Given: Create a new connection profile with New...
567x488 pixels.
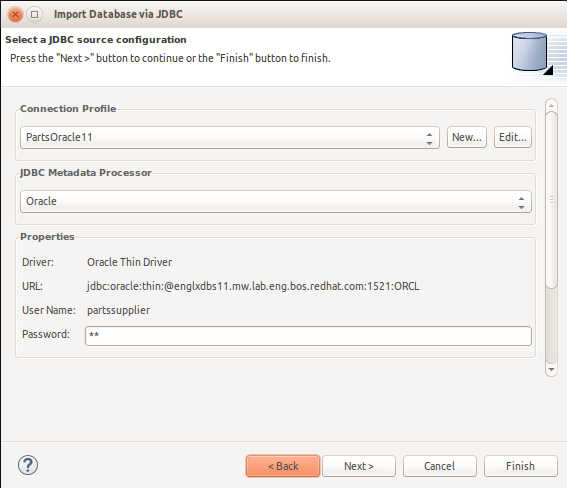Looking at the screenshot, I should coord(467,137).
